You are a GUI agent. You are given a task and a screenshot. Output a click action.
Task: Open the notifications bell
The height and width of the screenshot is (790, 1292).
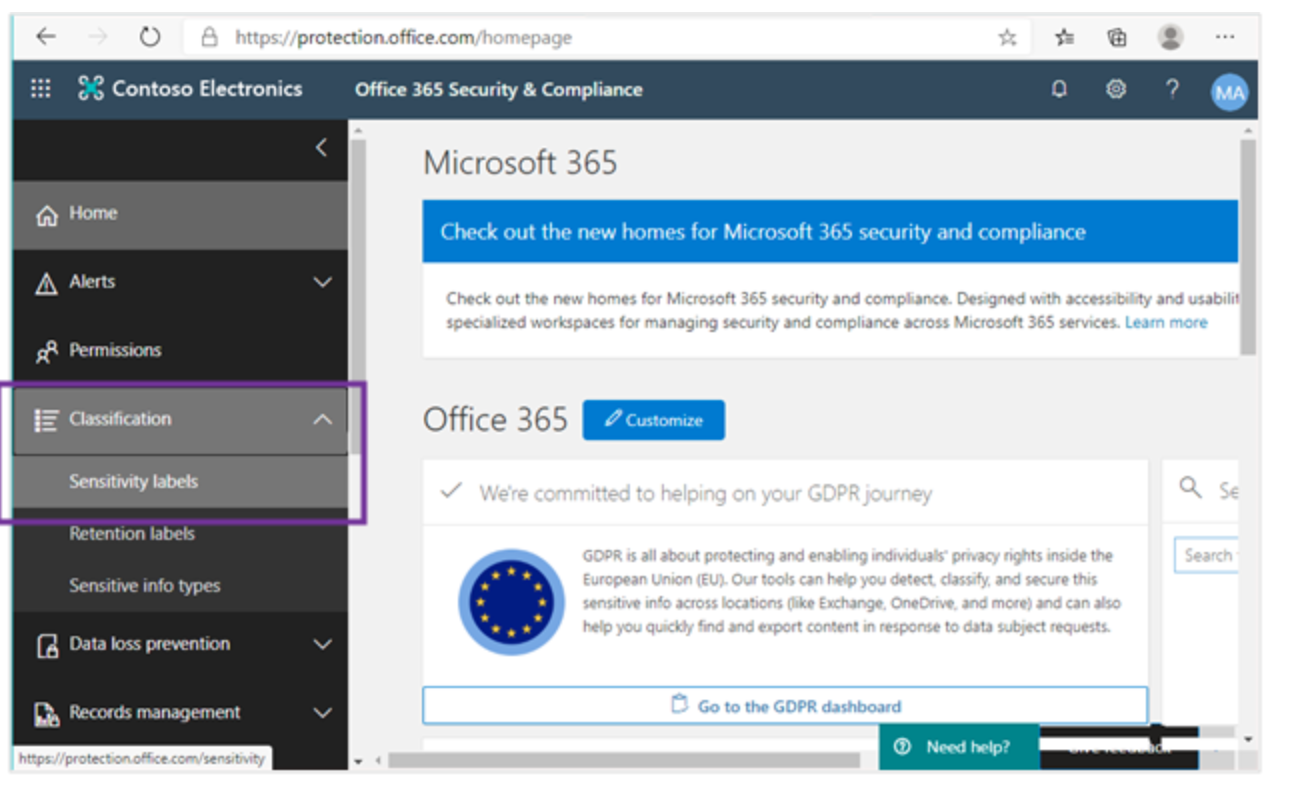pyautogui.click(x=1059, y=89)
